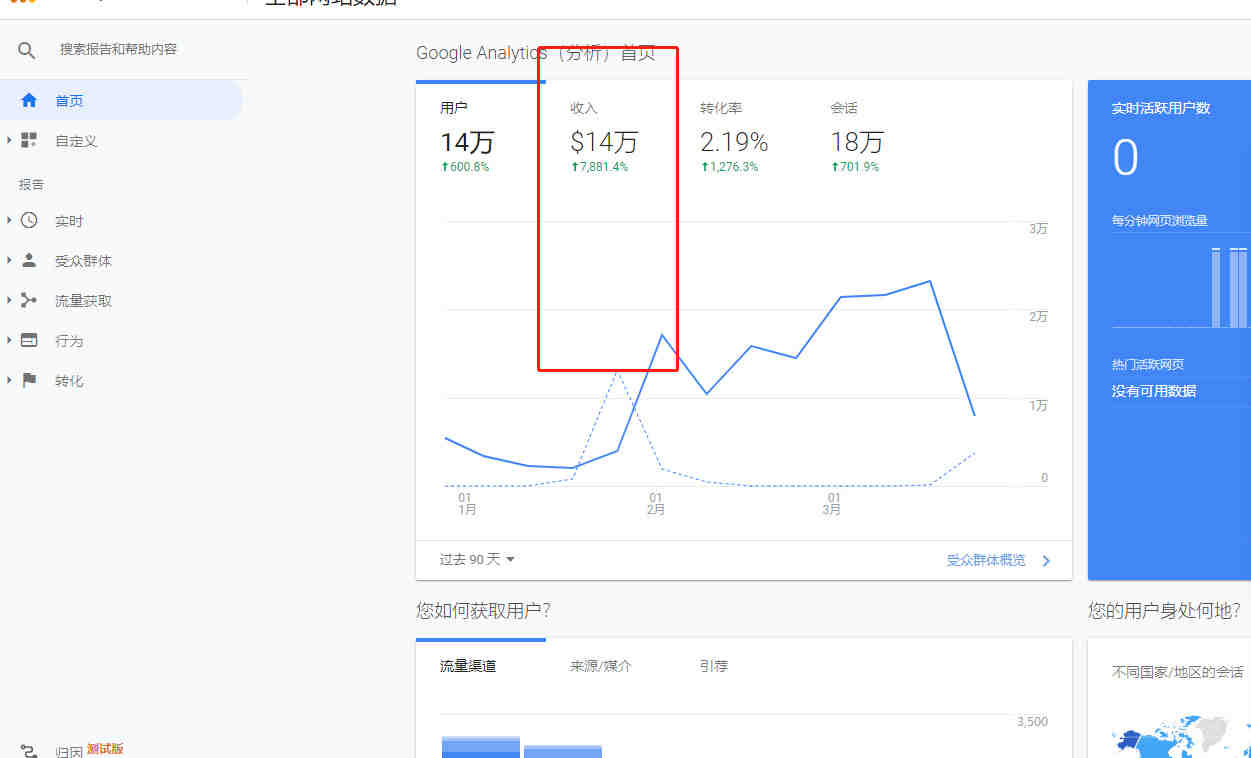Open the 过去 90 天 date range dropdown
The height and width of the screenshot is (758, 1251).
(x=477, y=560)
